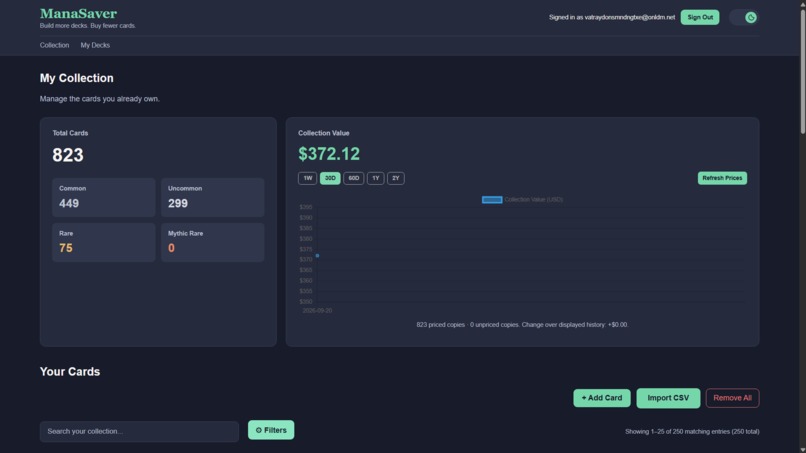Viewport: 806px width, 453px height.
Task: Click the data point on the value chart
Action: click(317, 256)
